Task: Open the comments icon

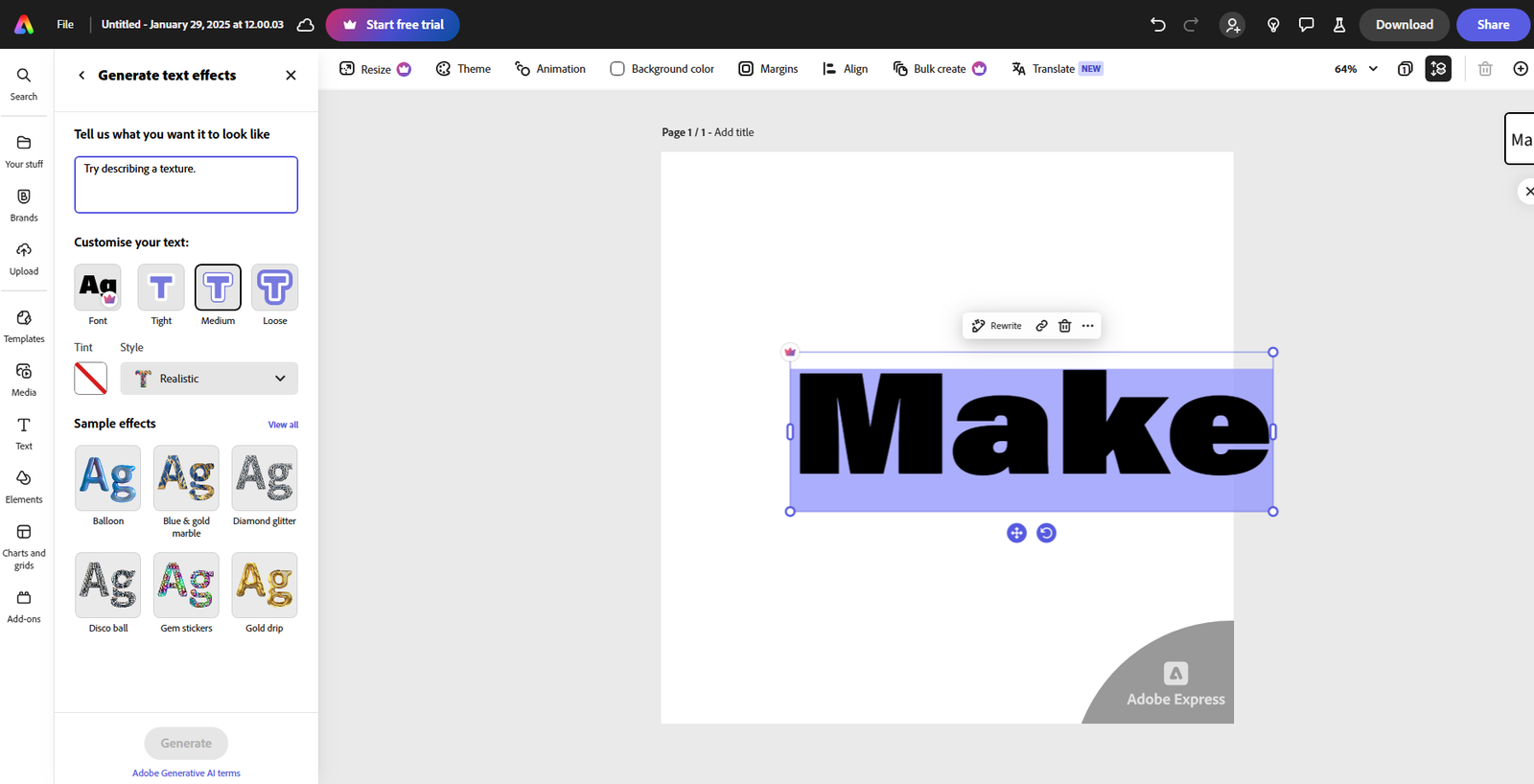Action: click(1306, 25)
